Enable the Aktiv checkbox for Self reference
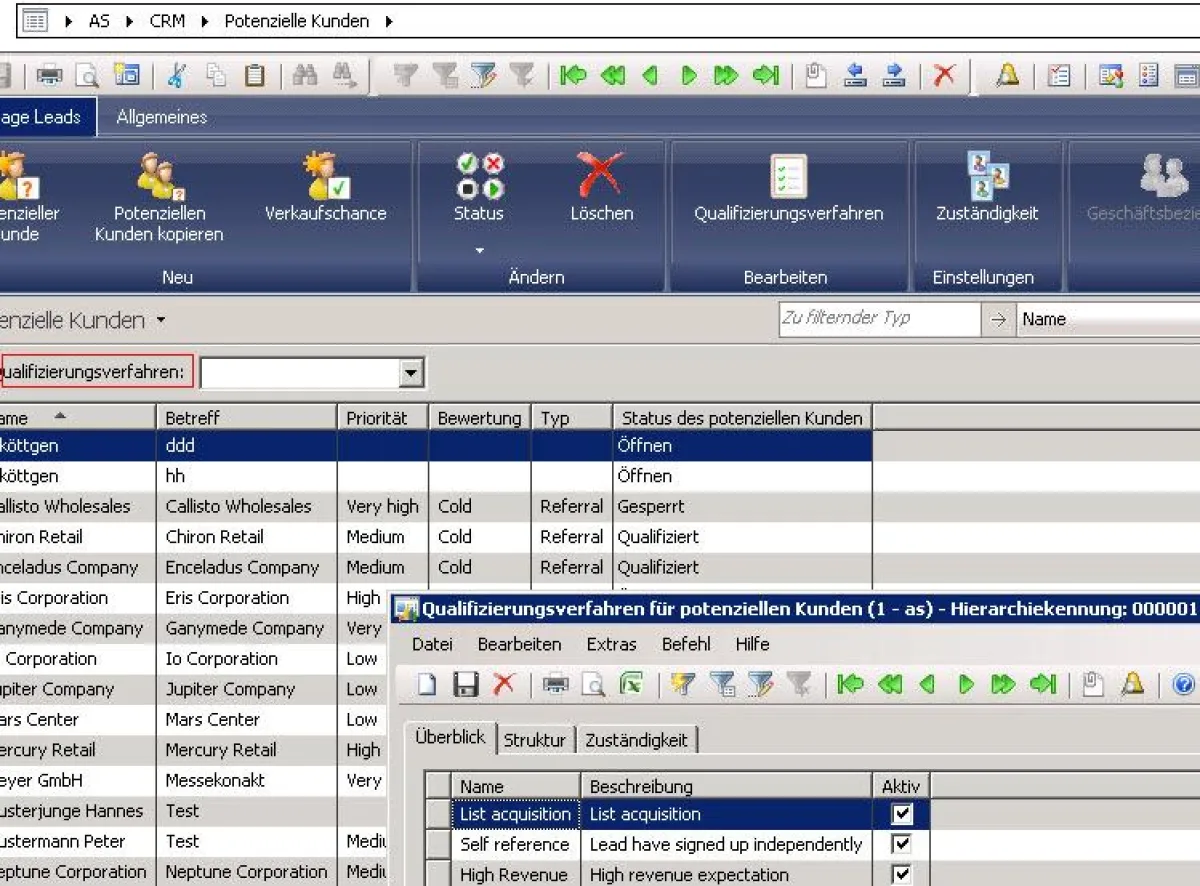The width and height of the screenshot is (1200, 886). pyautogui.click(x=901, y=844)
